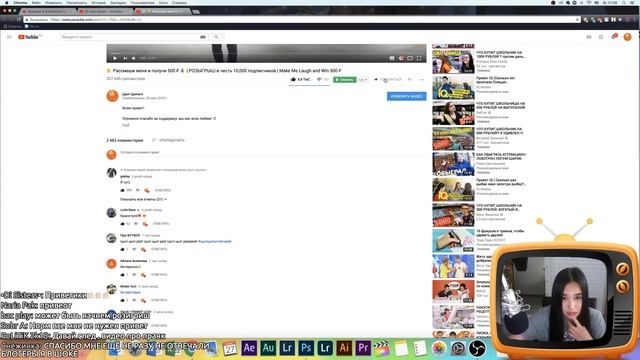
Task: Open the on-screen keyboard in search box
Action: [202, 37]
